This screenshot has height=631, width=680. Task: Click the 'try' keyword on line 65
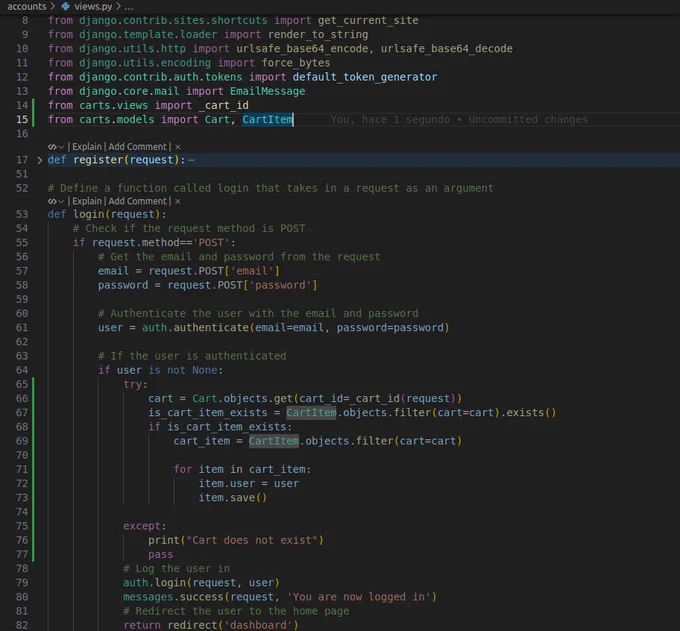coord(132,384)
